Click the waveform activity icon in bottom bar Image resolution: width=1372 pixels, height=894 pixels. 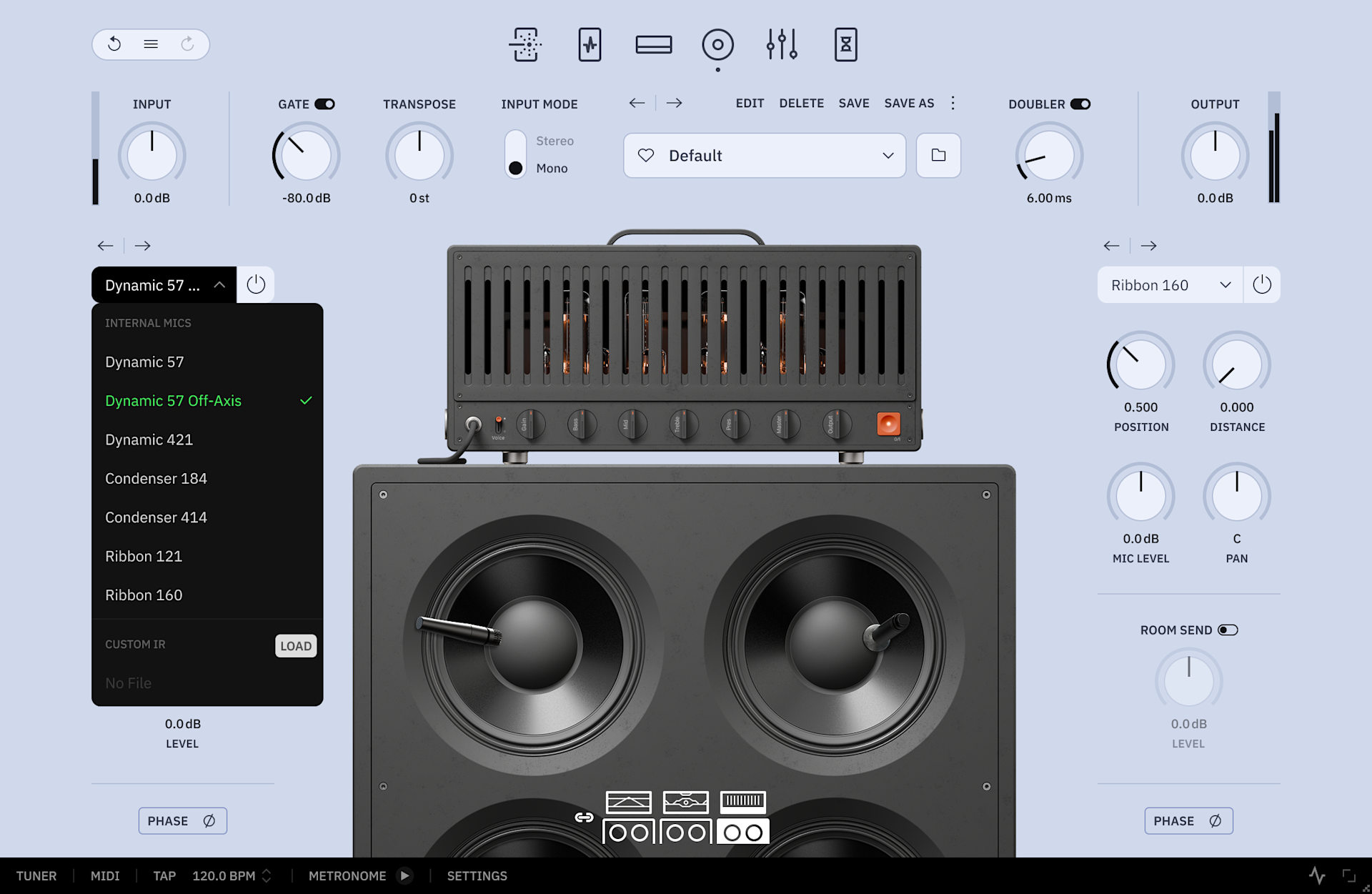coord(1317,875)
